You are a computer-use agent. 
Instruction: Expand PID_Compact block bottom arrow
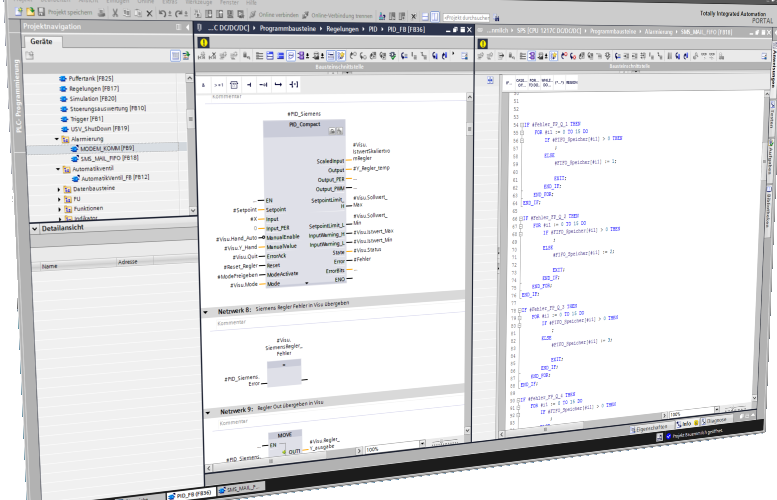(306, 283)
